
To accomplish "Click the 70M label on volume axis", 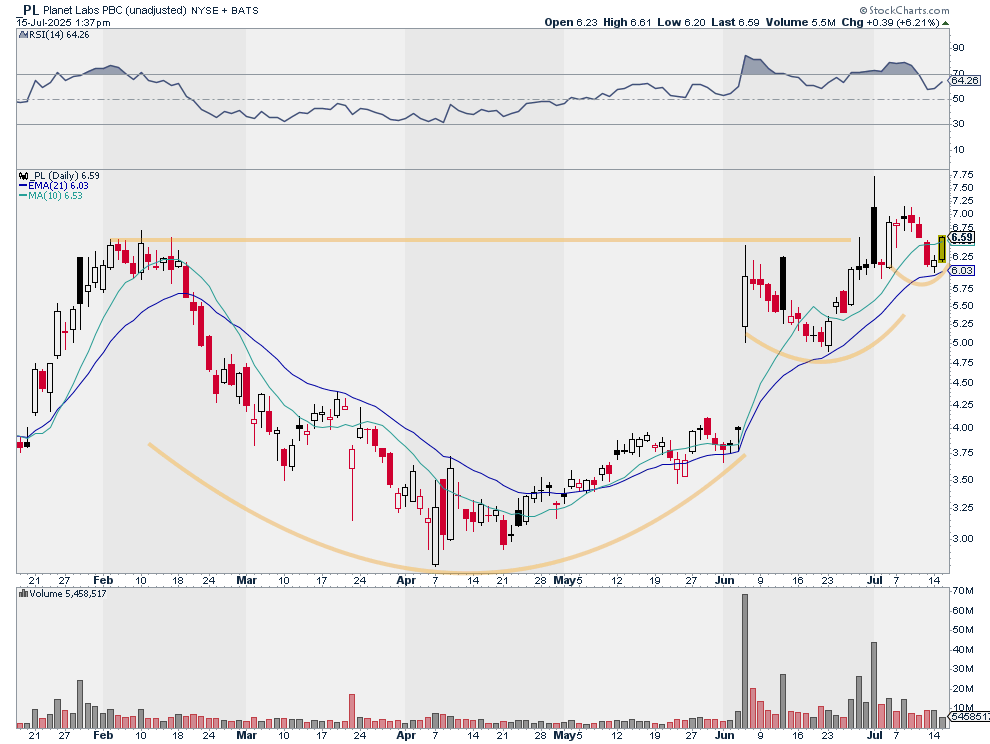I will click(963, 591).
